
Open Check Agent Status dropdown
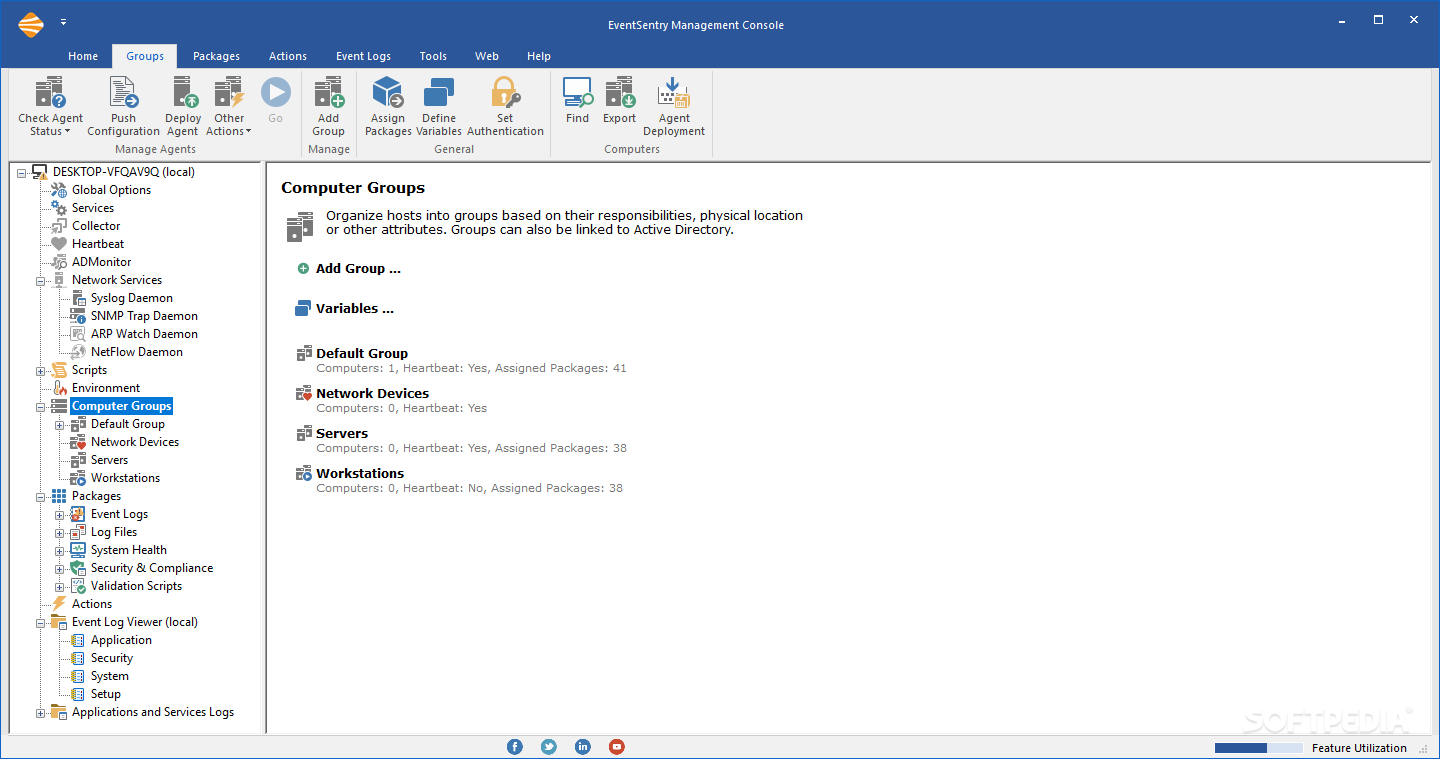point(50,107)
